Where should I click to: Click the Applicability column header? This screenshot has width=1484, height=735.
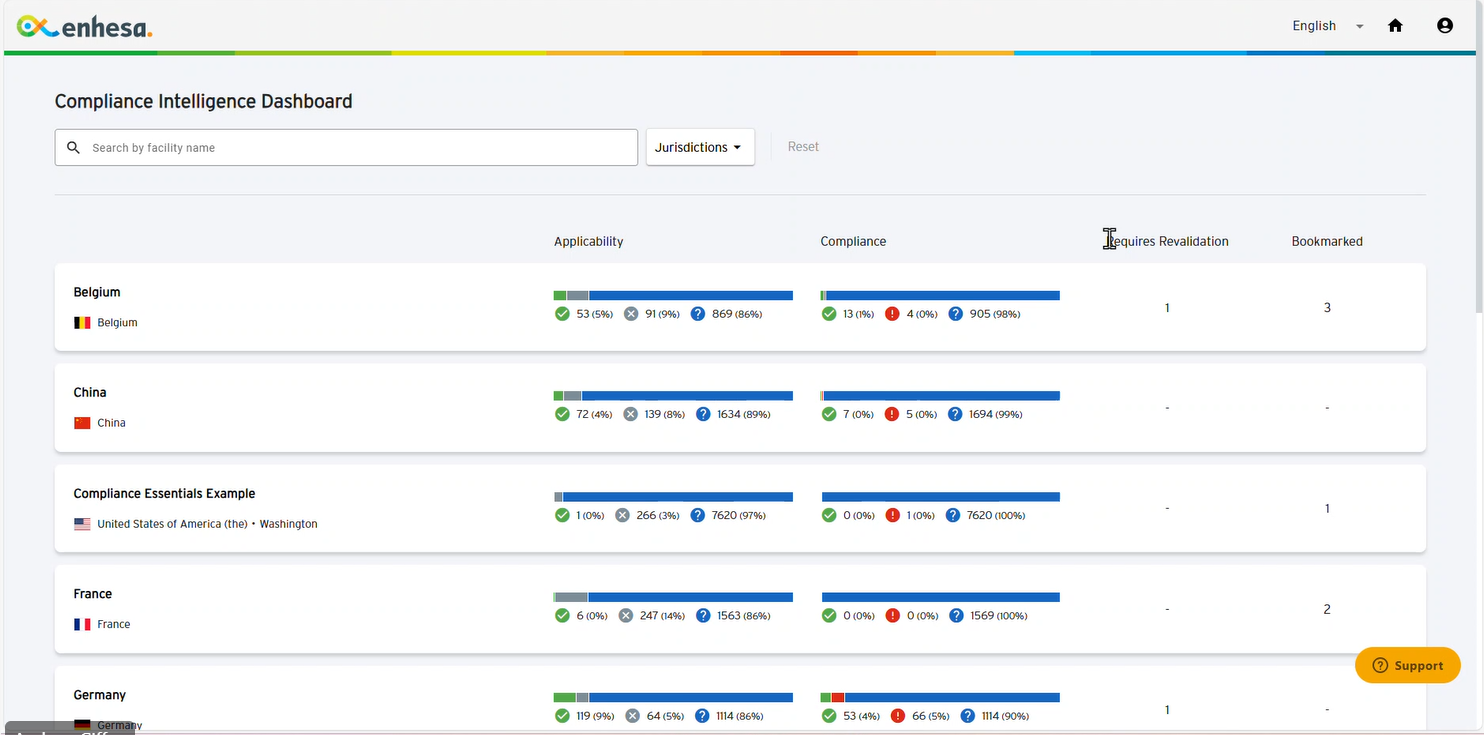[588, 241]
